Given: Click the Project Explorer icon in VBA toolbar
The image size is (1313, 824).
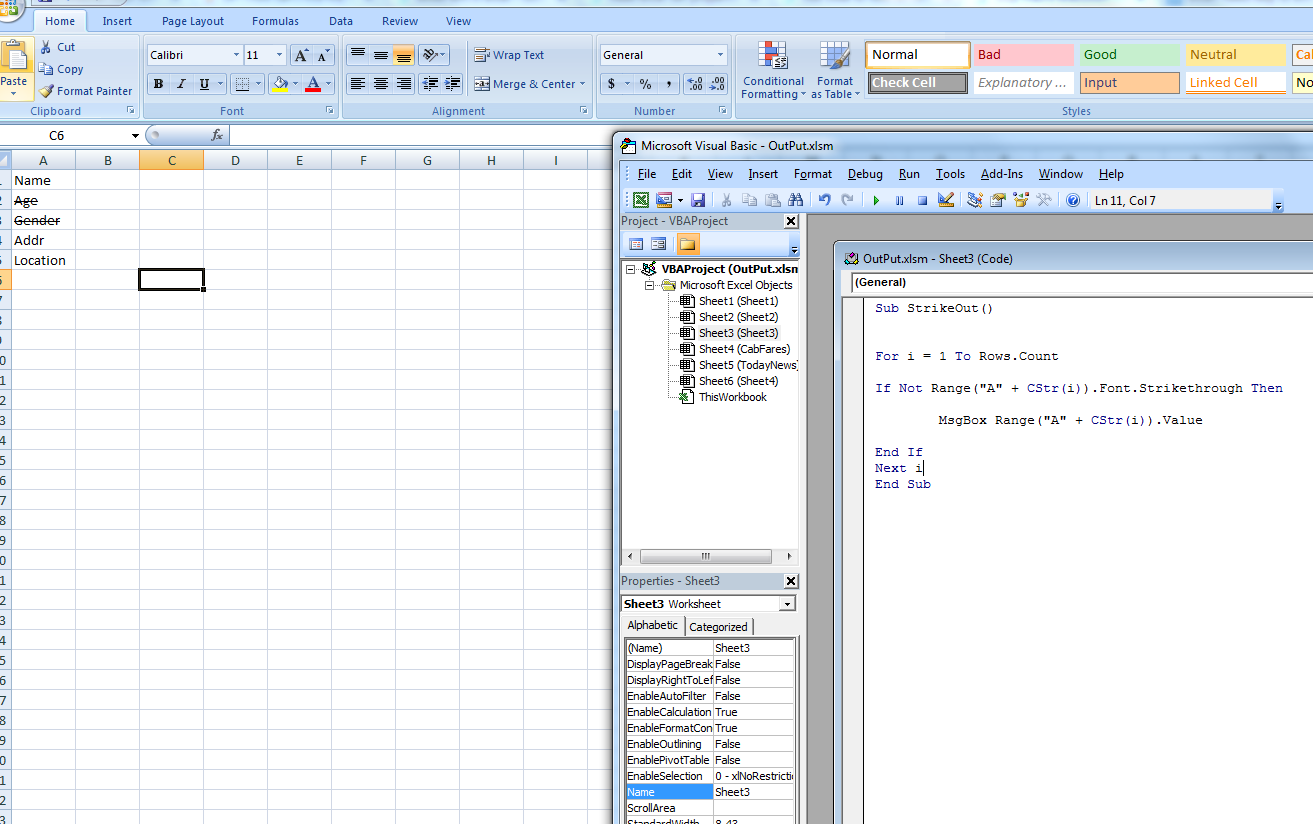Looking at the screenshot, I should click(x=975, y=201).
